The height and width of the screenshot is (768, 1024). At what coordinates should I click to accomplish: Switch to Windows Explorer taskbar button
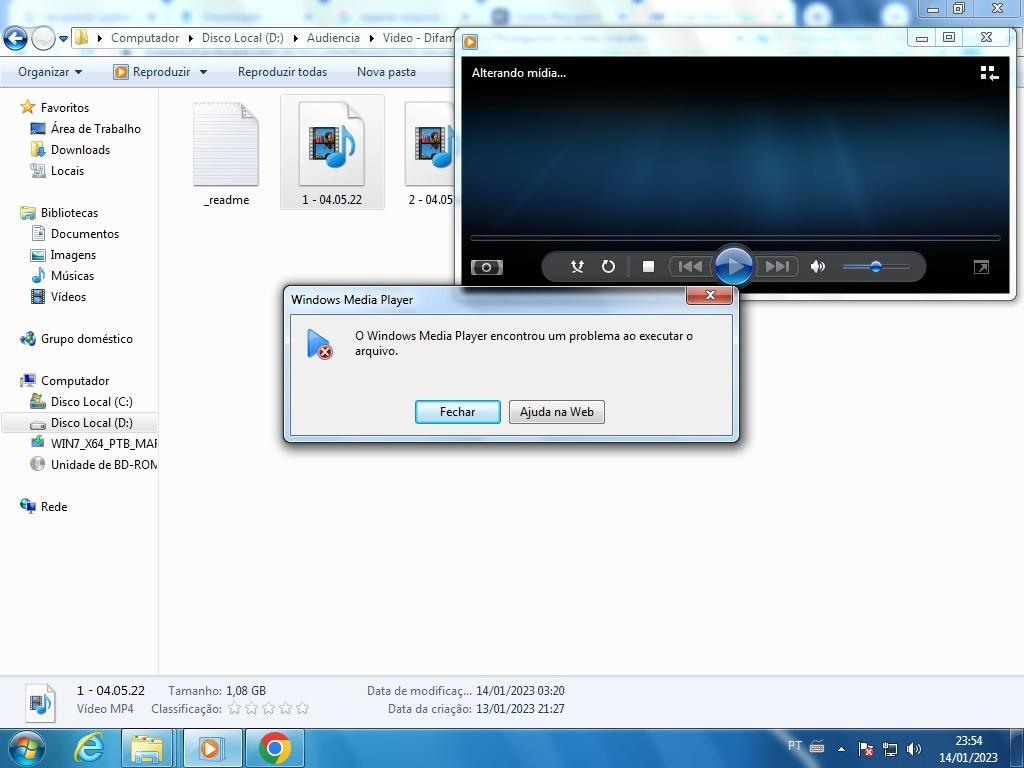147,748
